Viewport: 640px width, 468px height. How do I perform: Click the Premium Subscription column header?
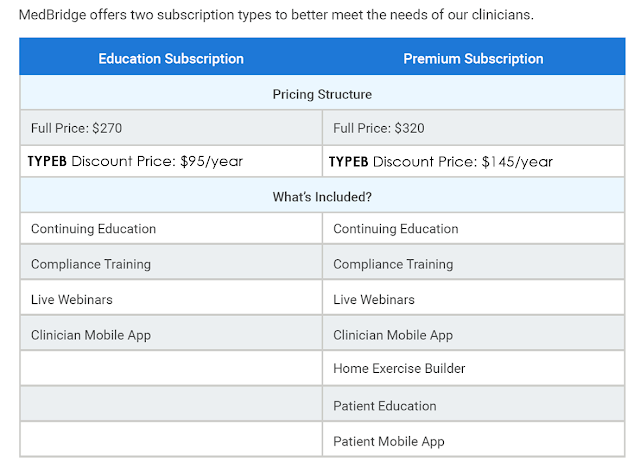coord(473,59)
